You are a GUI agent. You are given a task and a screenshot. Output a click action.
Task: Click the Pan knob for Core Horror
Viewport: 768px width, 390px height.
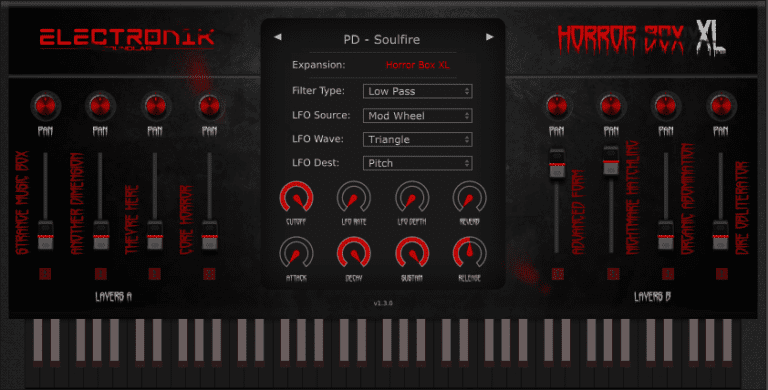tap(210, 105)
